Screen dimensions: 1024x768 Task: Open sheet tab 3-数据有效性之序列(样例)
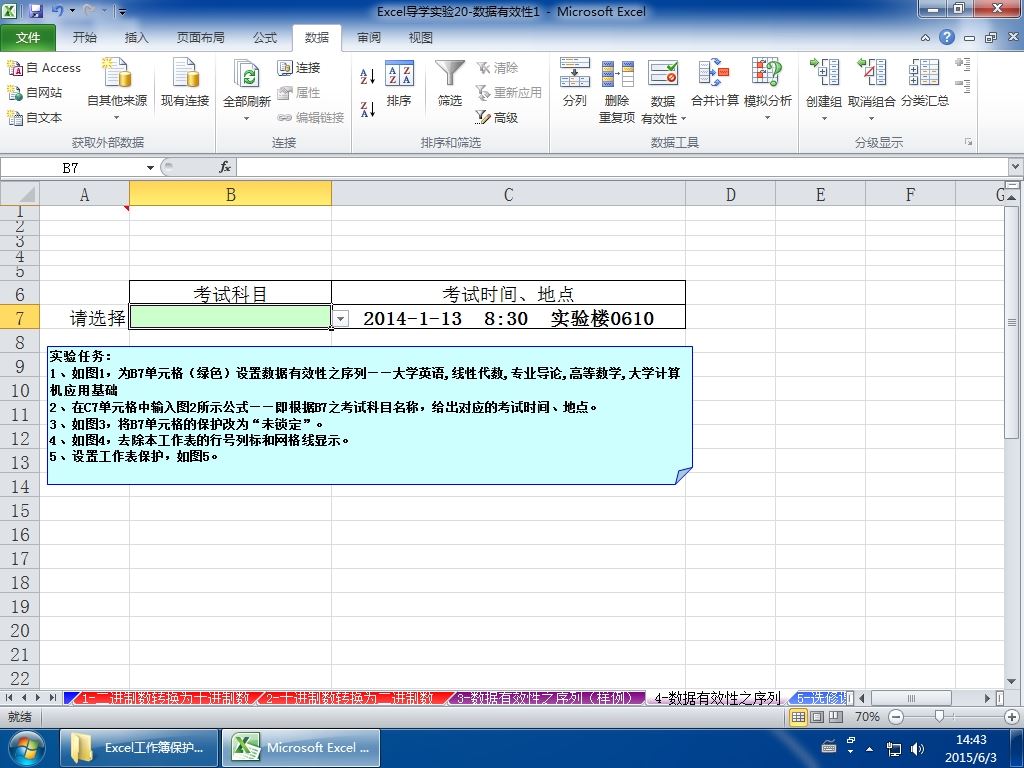pyautogui.click(x=549, y=698)
